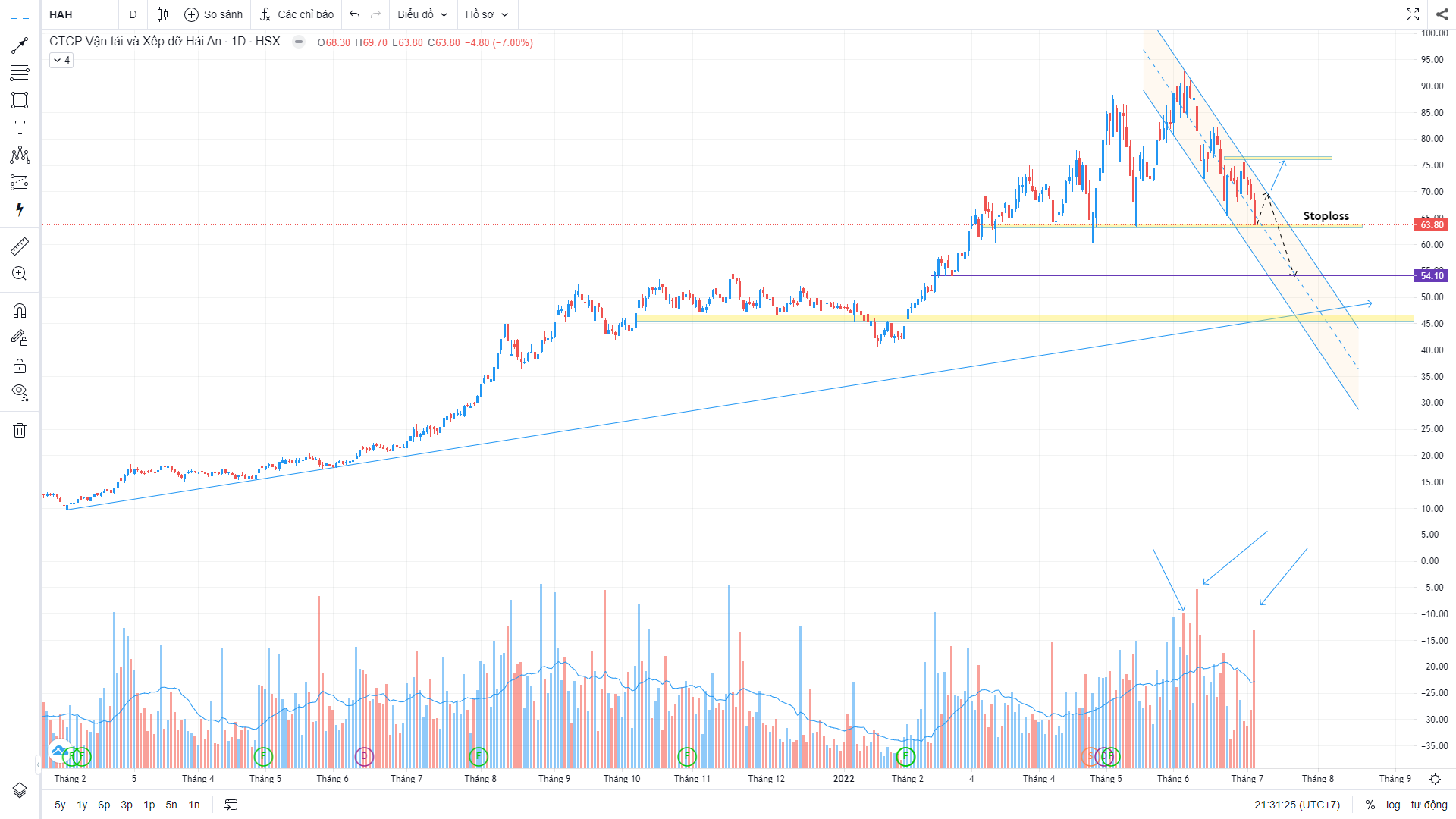Click the CTCP Vận tải và Xếp dỡ Hải An title

[136, 42]
